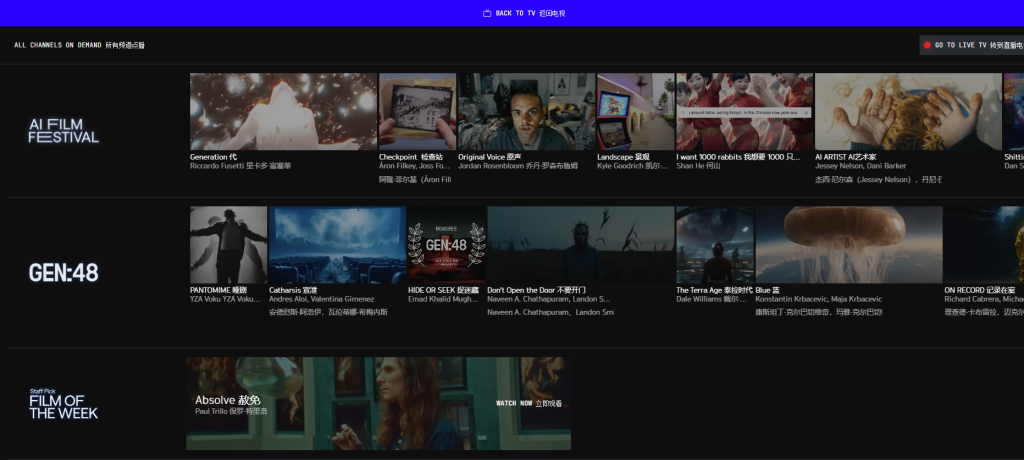1024x460 pixels.
Task: Open the Film of the Week logo
Action: pos(64,404)
